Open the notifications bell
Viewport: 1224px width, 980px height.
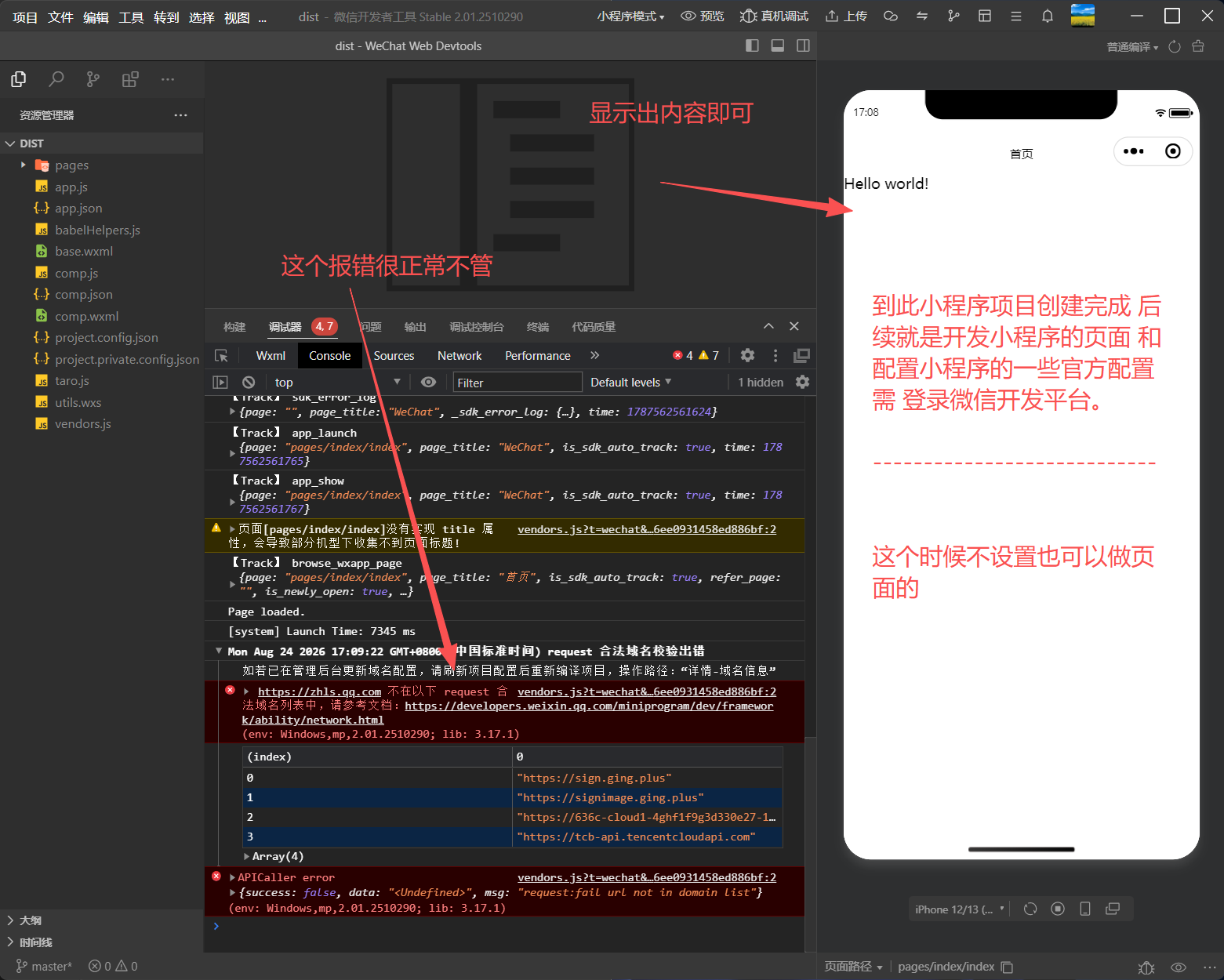coord(1048,16)
